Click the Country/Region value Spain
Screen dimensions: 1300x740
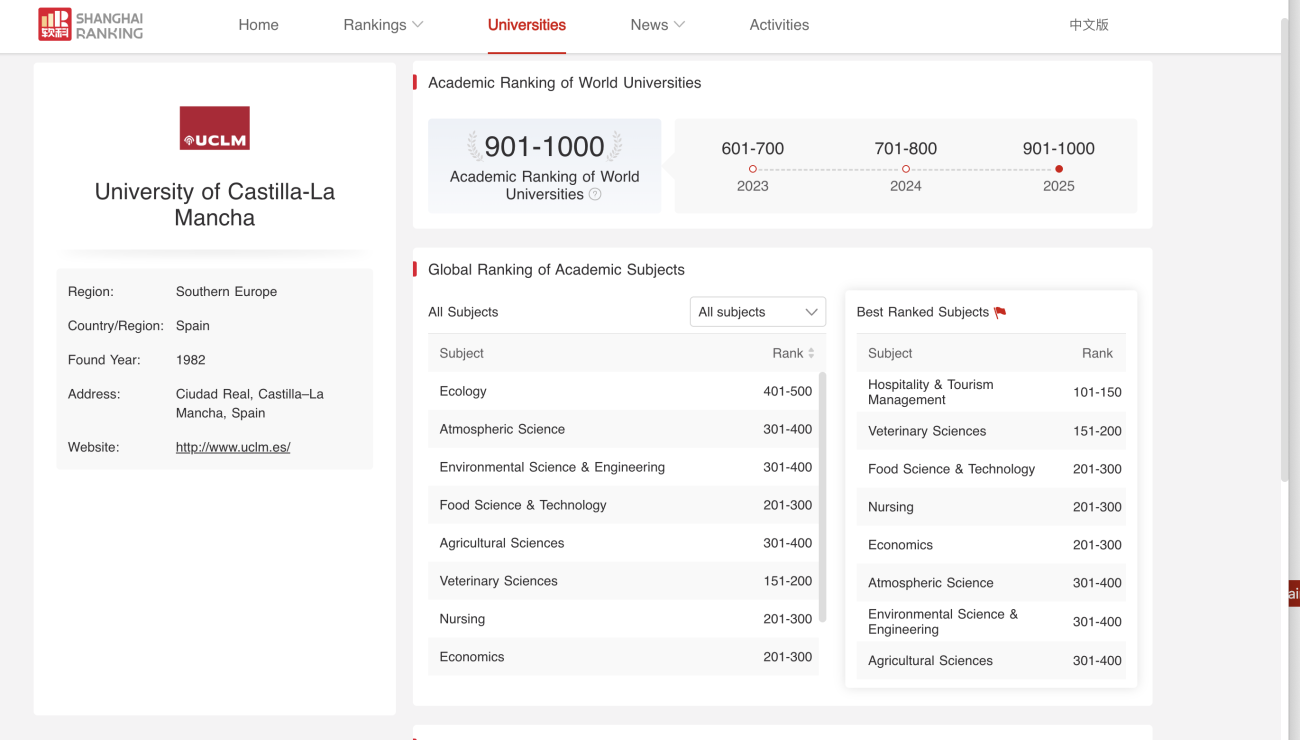click(193, 326)
